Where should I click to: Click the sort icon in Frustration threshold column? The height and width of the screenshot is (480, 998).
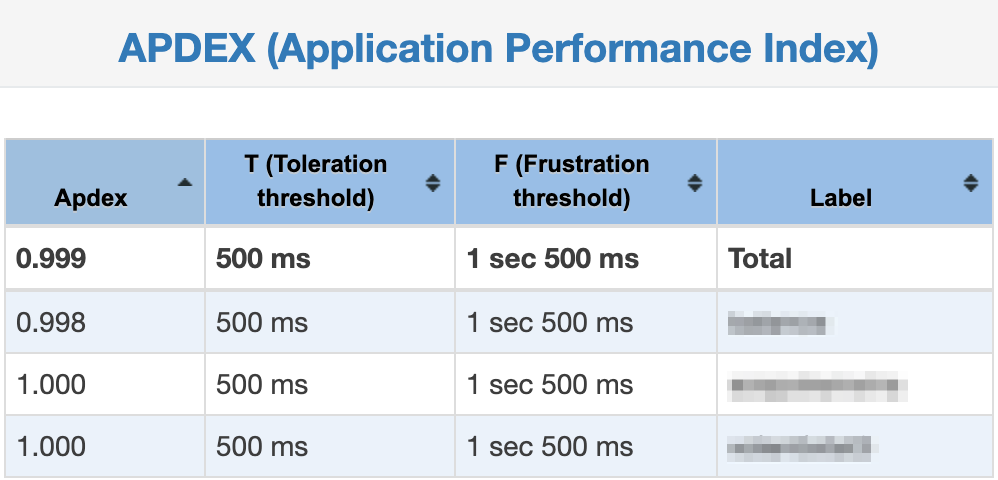(695, 182)
